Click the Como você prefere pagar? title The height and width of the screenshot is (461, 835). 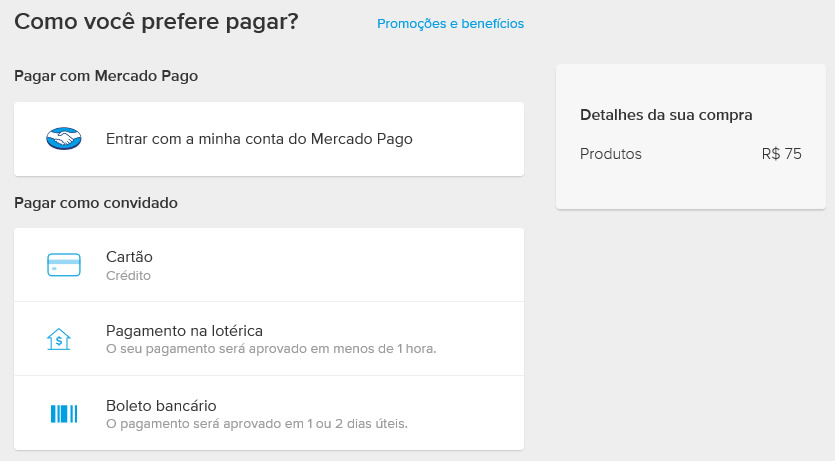click(x=156, y=22)
